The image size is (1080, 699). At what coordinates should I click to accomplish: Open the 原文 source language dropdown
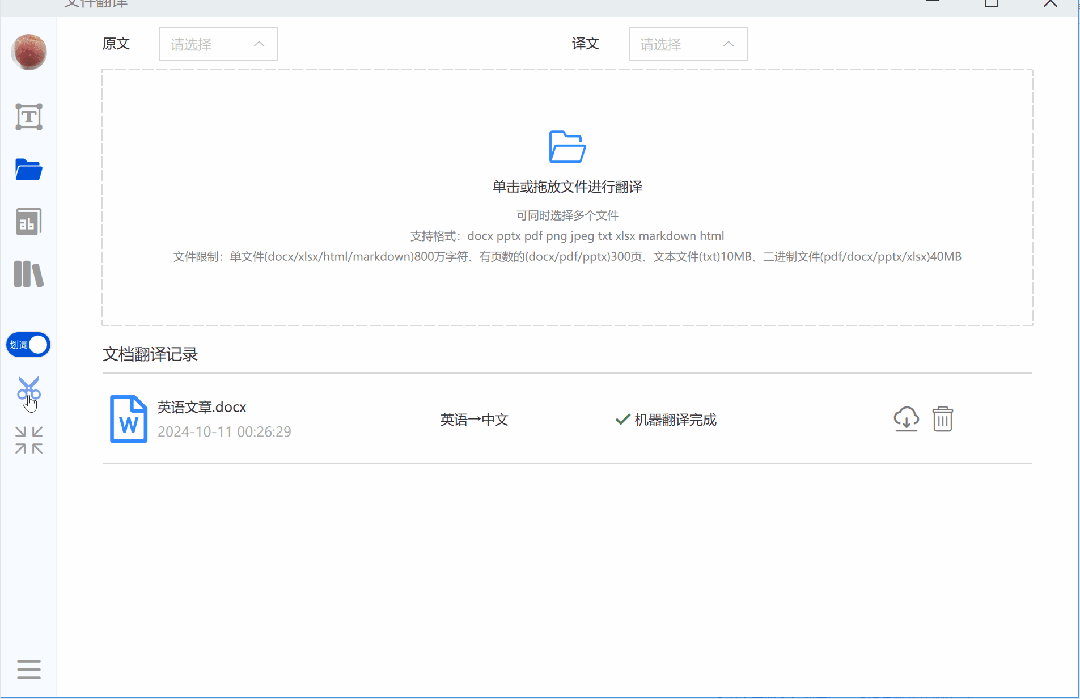[218, 44]
